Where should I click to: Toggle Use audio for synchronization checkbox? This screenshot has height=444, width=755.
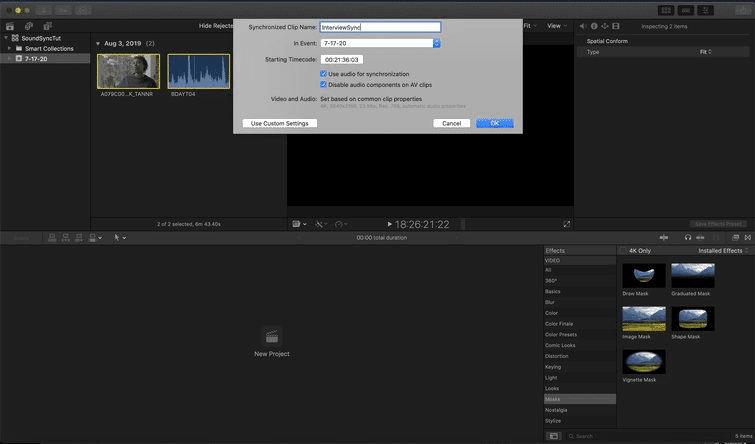coord(323,74)
